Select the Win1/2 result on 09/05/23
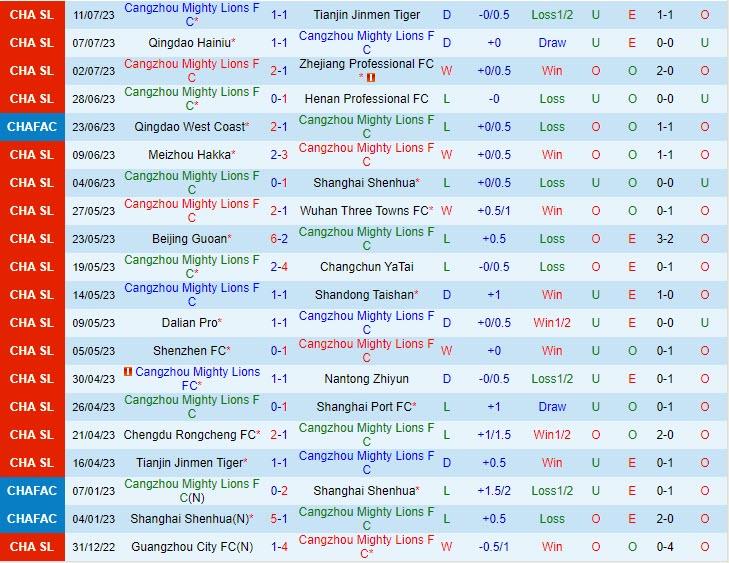Viewport: 729px width, 563px height. [552, 323]
